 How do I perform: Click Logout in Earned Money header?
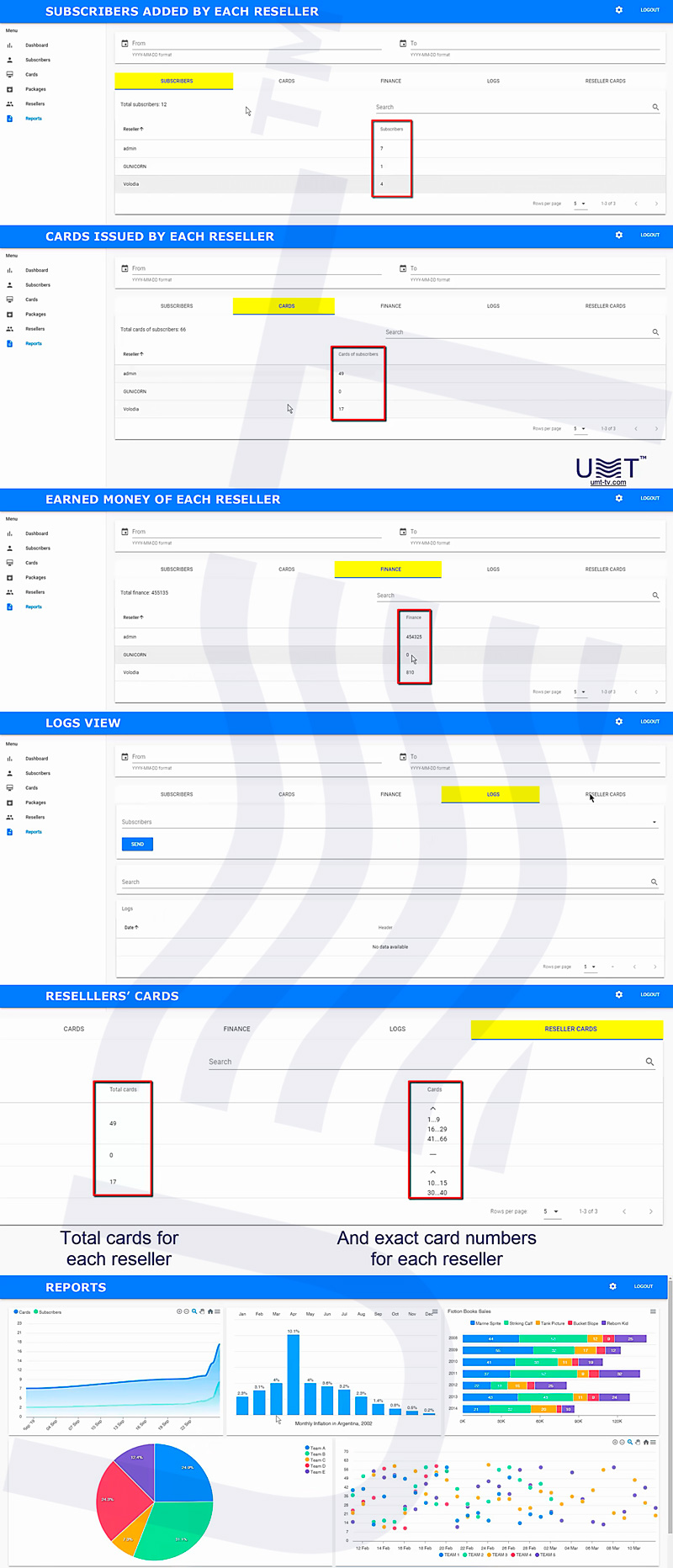[x=649, y=498]
